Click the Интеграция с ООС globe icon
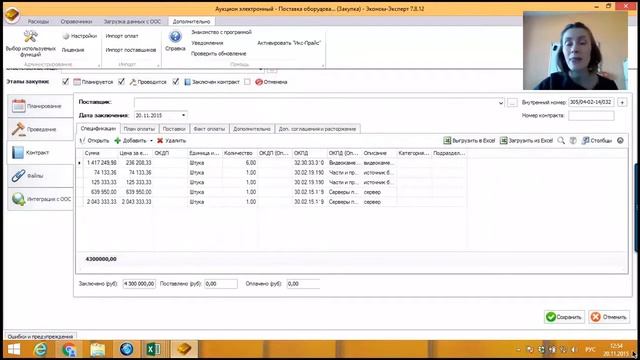 click(18, 199)
